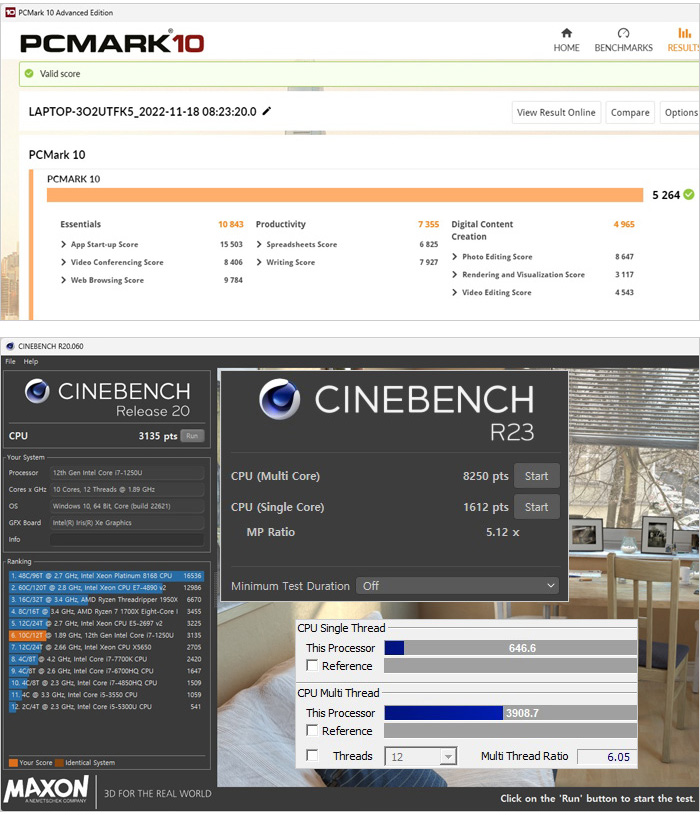Click the Cinebench R20 title bar icon
The width and height of the screenshot is (700, 815).
(10, 346)
